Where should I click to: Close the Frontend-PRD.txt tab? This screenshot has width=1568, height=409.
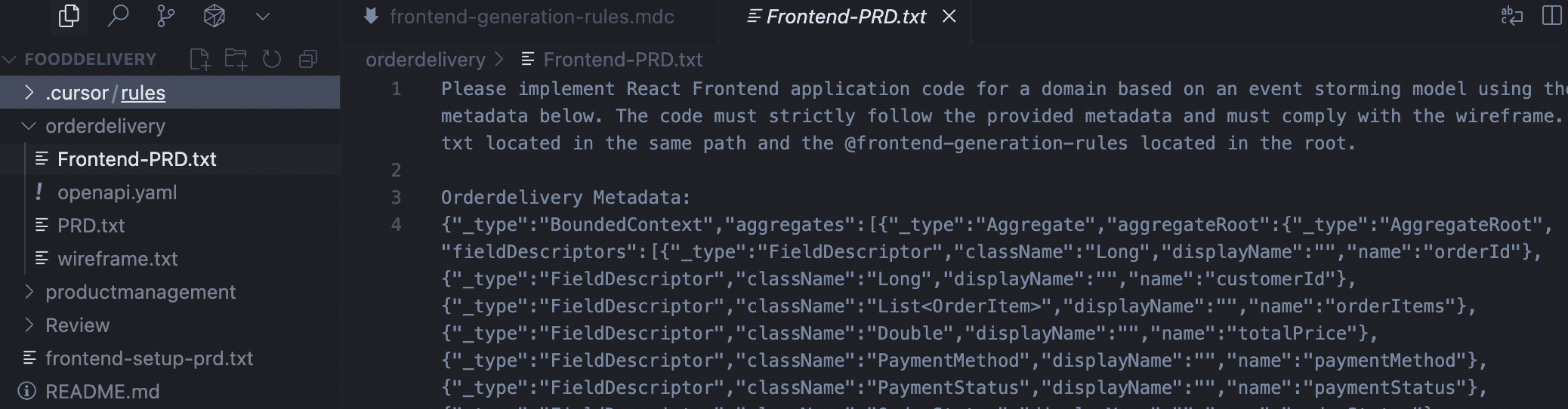949,17
